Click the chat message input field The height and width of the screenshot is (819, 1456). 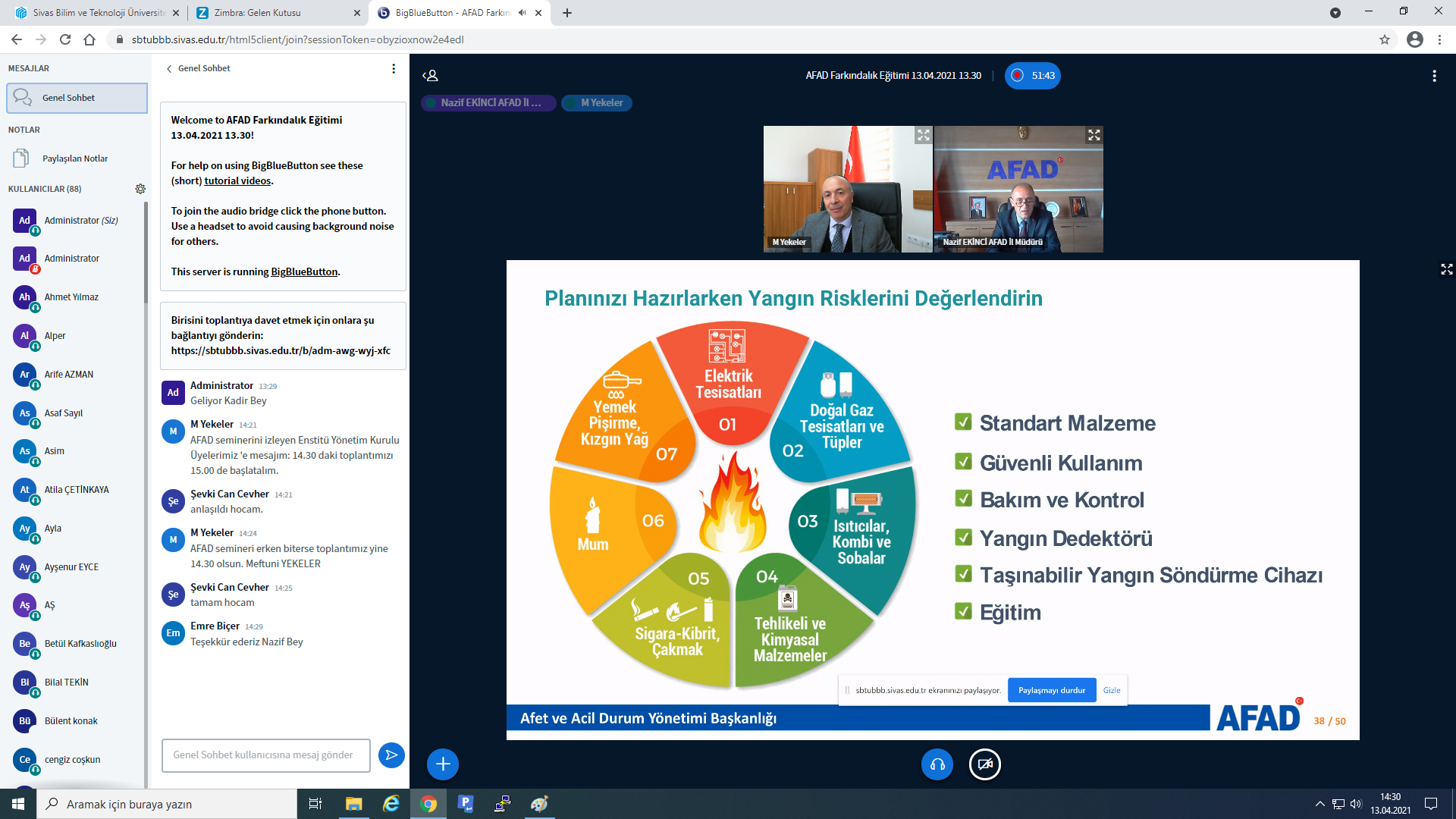(265, 755)
